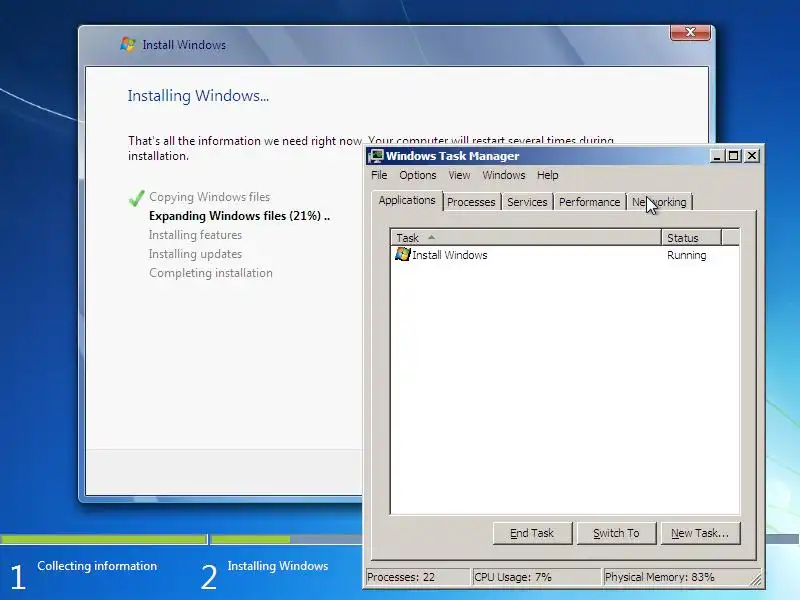This screenshot has width=800, height=600.
Task: Click the Task Manager resize grip corner
Action: coord(756,580)
